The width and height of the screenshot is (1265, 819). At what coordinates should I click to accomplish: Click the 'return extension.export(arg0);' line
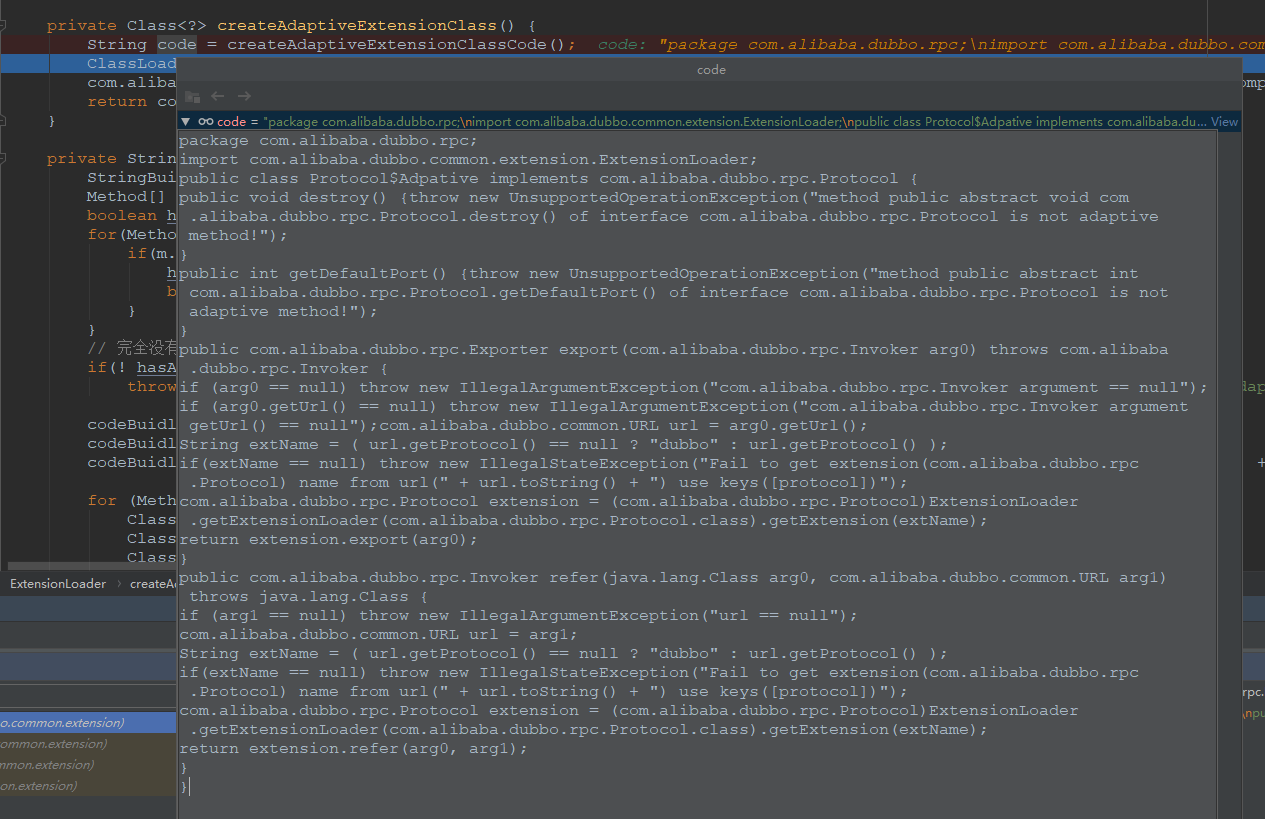tap(328, 540)
